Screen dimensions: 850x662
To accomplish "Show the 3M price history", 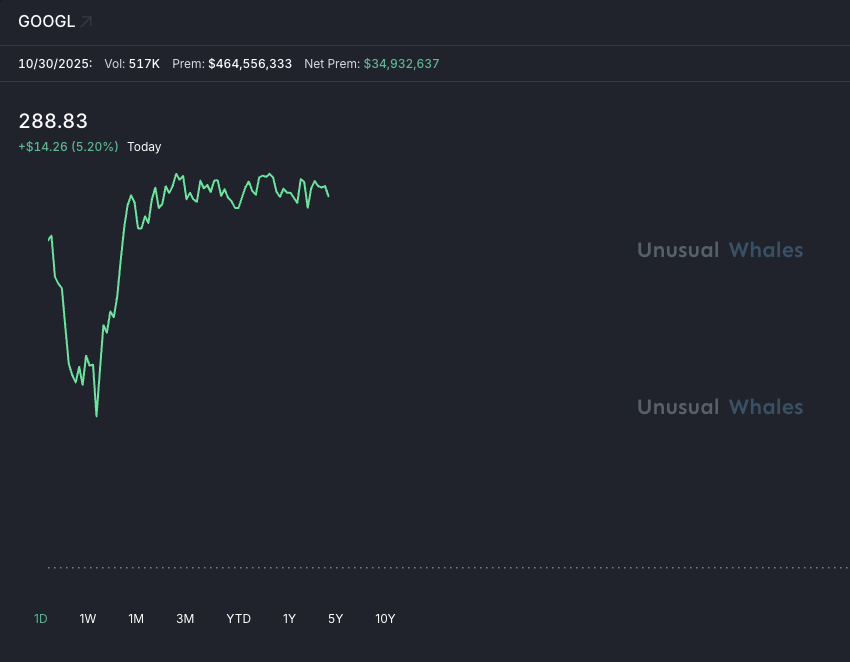I will pos(185,619).
